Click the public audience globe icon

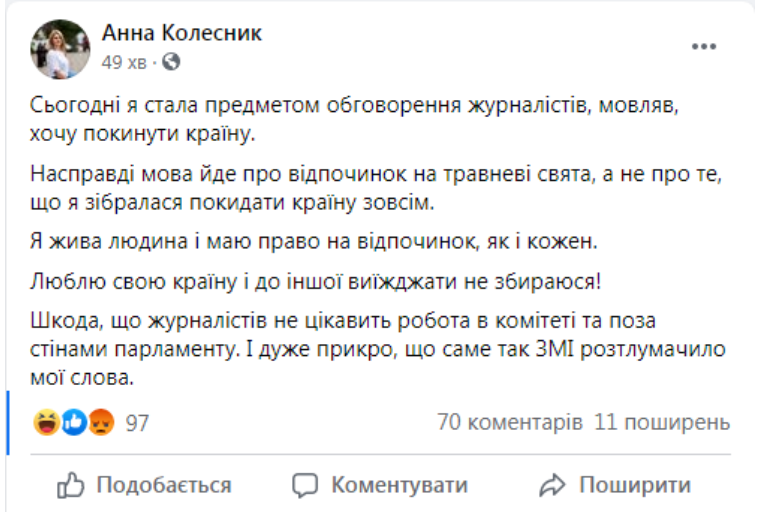point(171,62)
